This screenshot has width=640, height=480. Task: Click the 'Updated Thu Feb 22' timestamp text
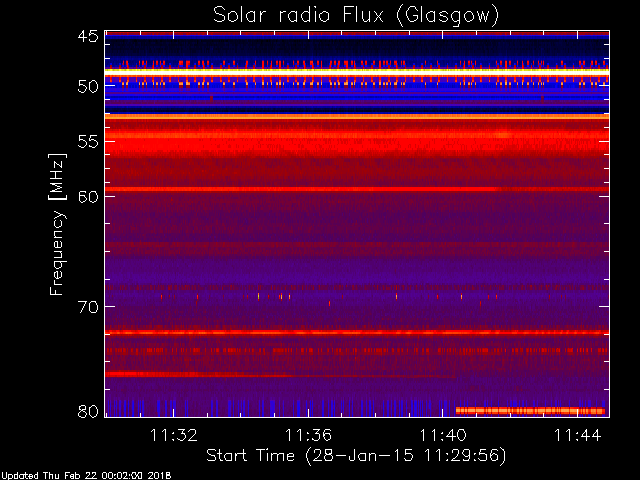tap(87, 476)
